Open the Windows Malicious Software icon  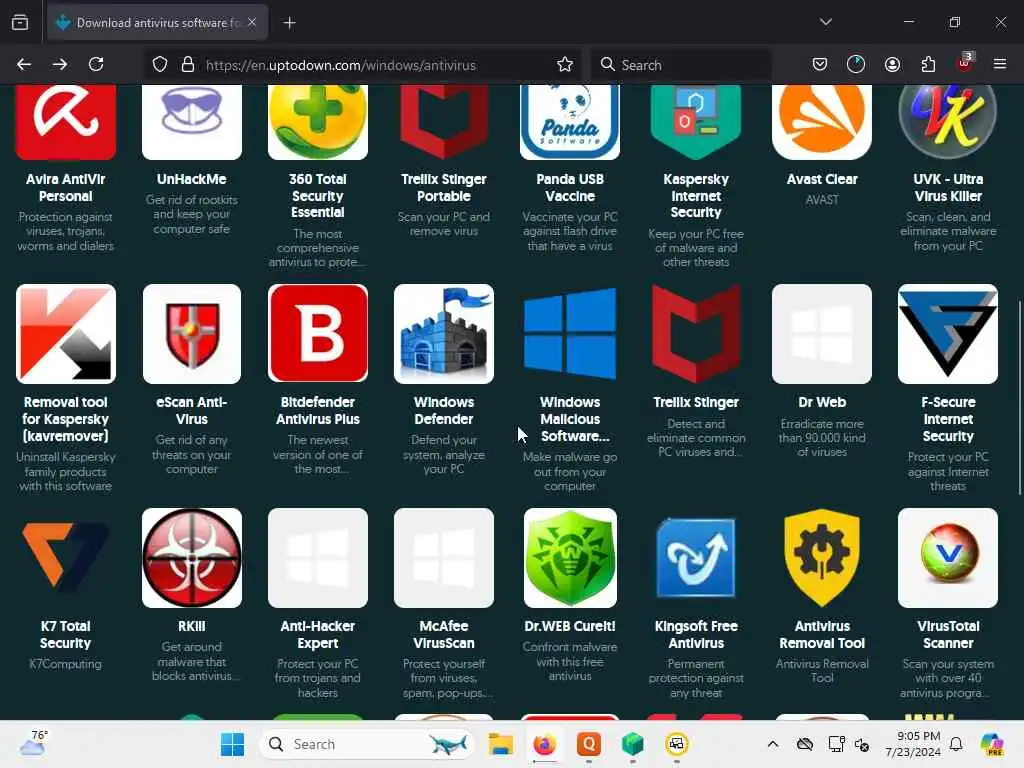tap(569, 334)
